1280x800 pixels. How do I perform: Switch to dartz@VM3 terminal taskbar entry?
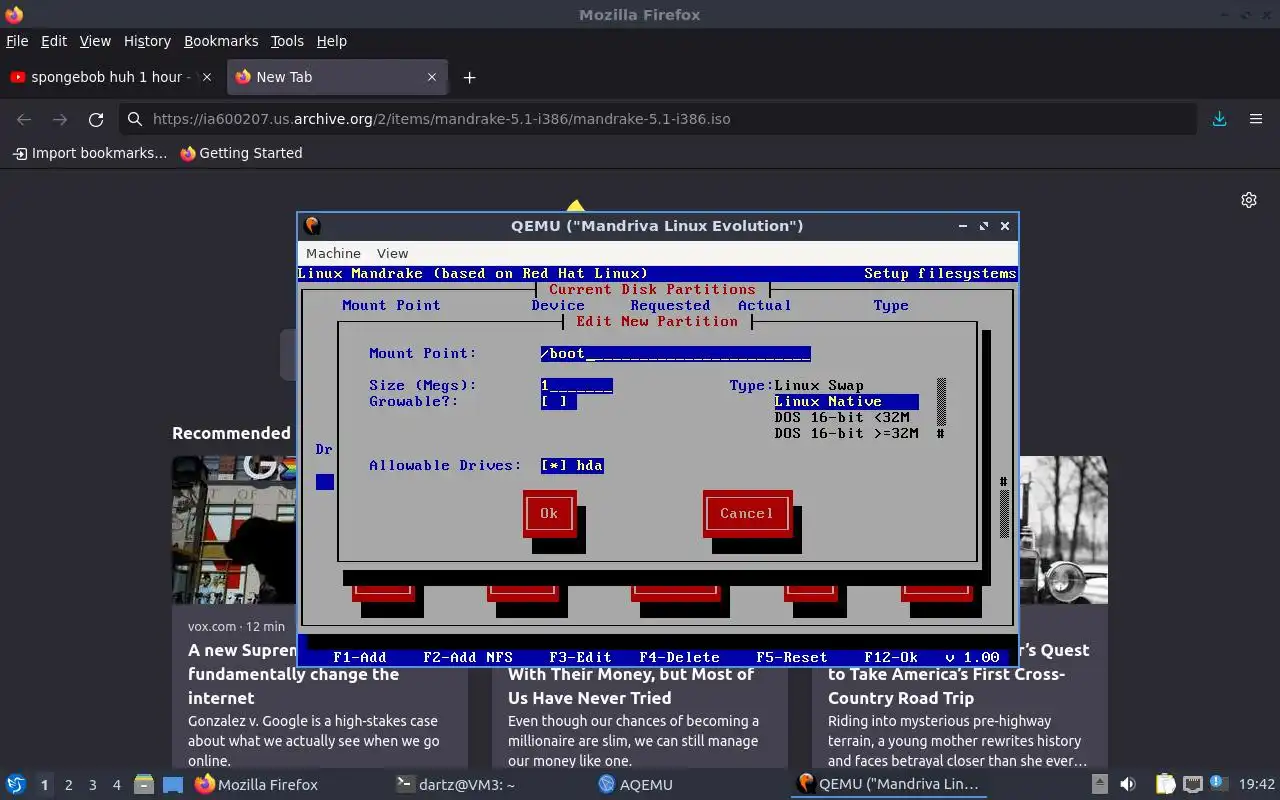point(456,785)
